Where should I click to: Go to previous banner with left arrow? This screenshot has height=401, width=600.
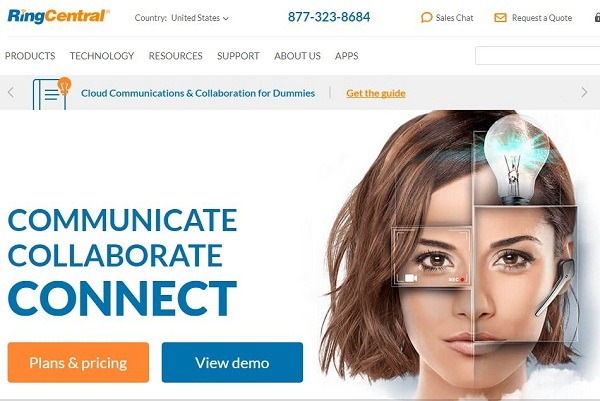tap(11, 92)
